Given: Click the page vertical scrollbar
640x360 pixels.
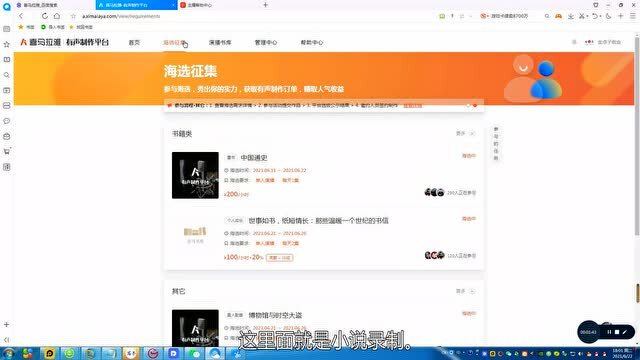Looking at the screenshot, I should click(x=637, y=135).
